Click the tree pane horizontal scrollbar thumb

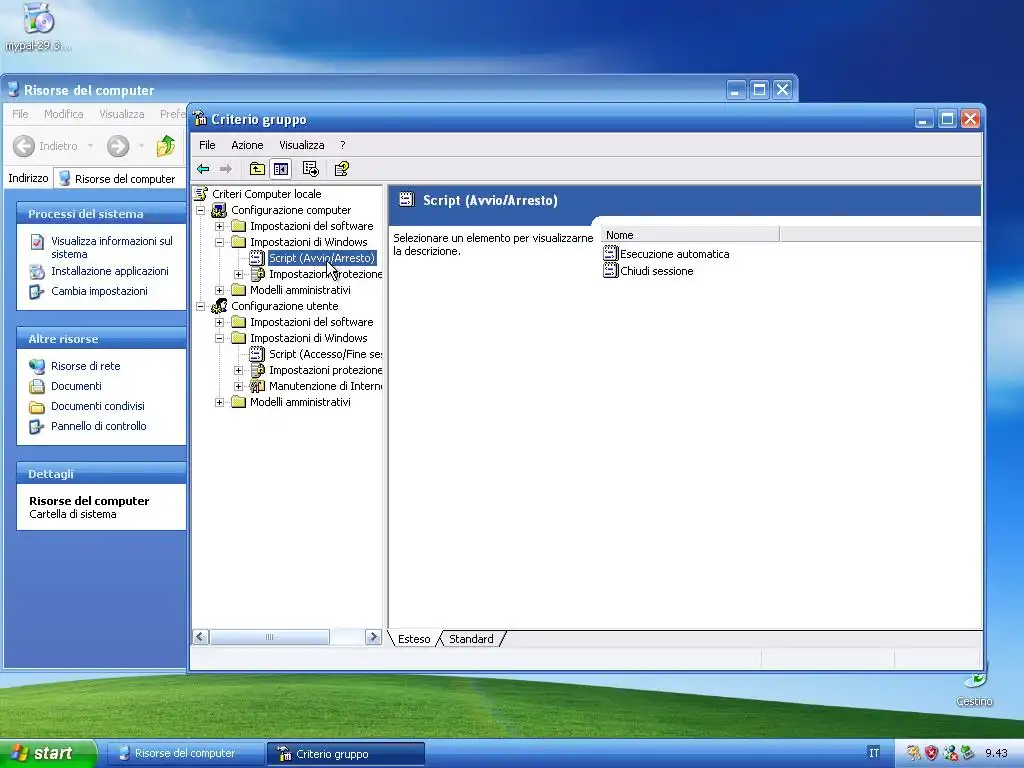click(x=269, y=637)
